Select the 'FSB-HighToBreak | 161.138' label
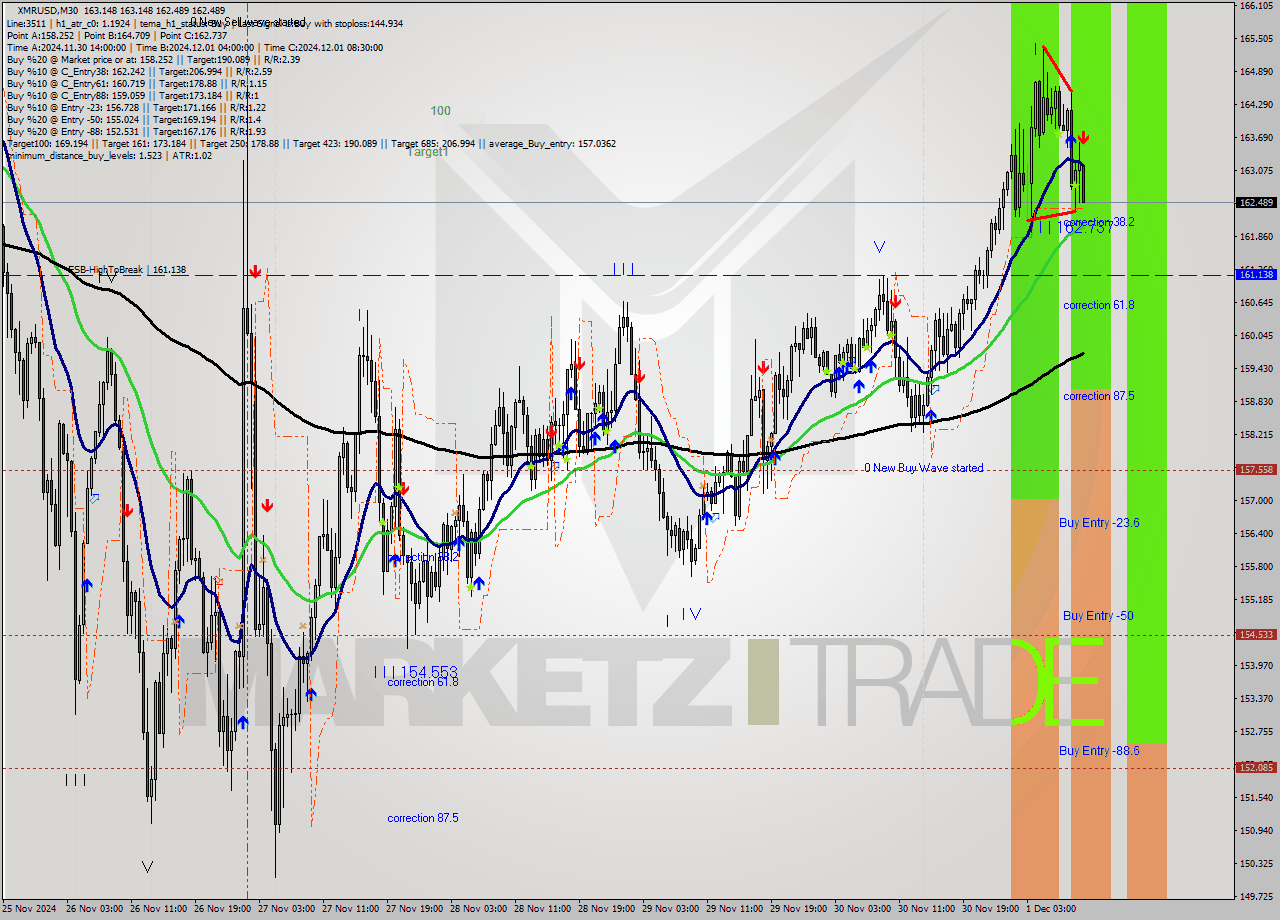 (127, 270)
